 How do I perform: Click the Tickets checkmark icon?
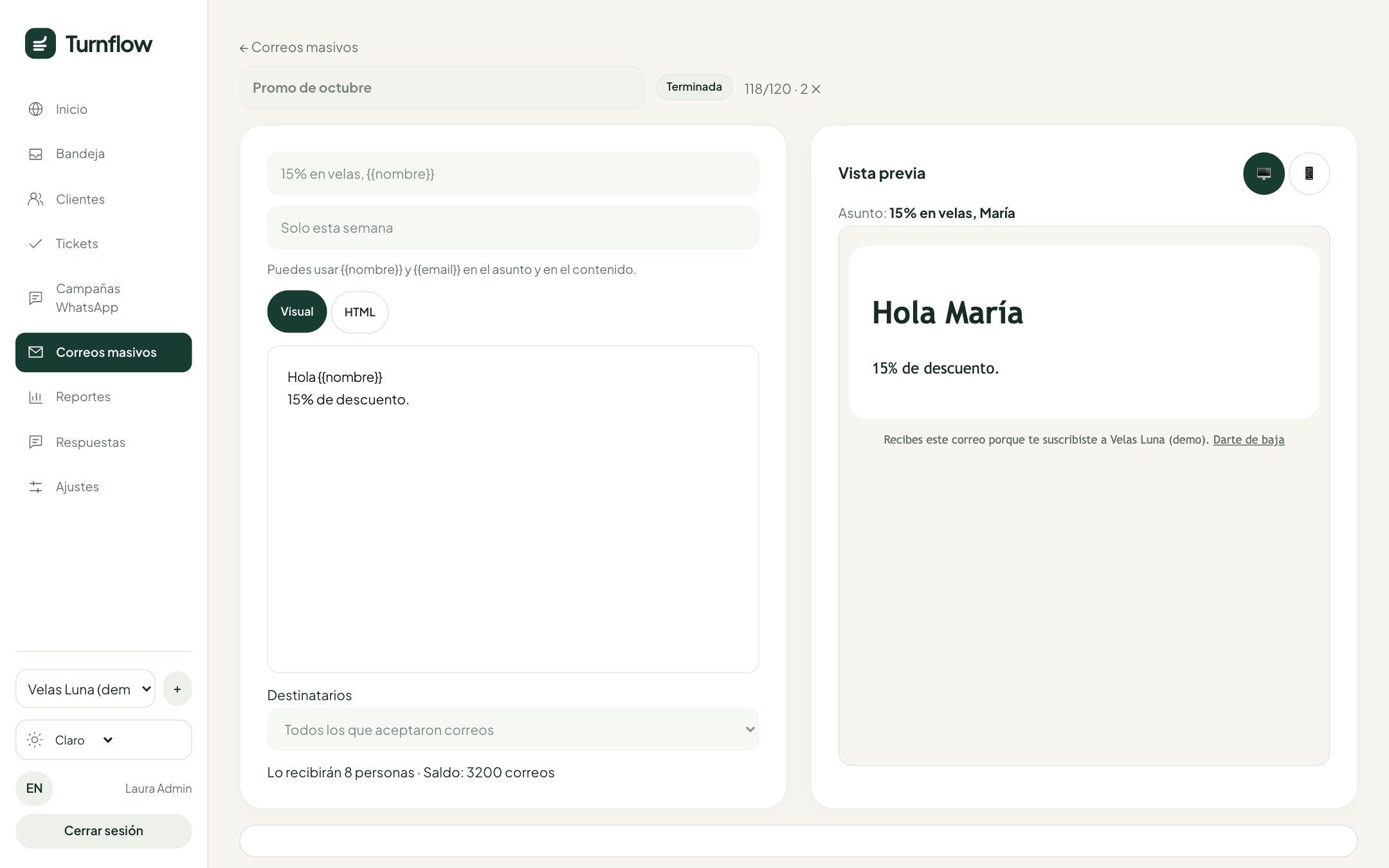[x=36, y=244]
